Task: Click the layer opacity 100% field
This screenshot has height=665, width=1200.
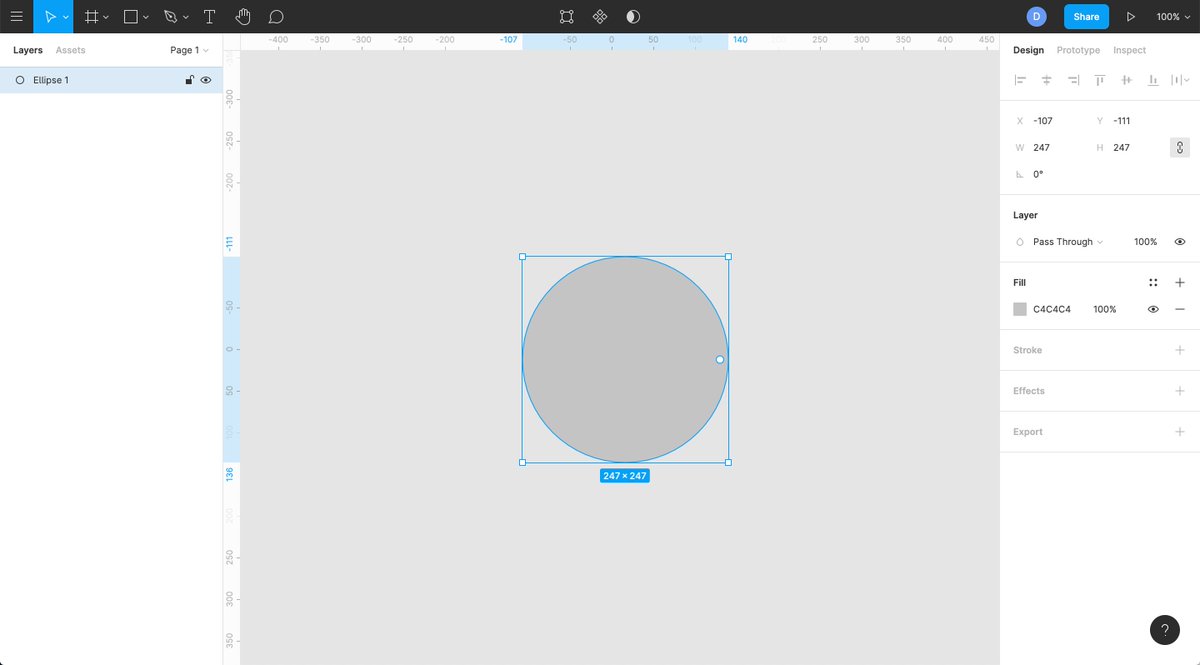Action: point(1146,242)
